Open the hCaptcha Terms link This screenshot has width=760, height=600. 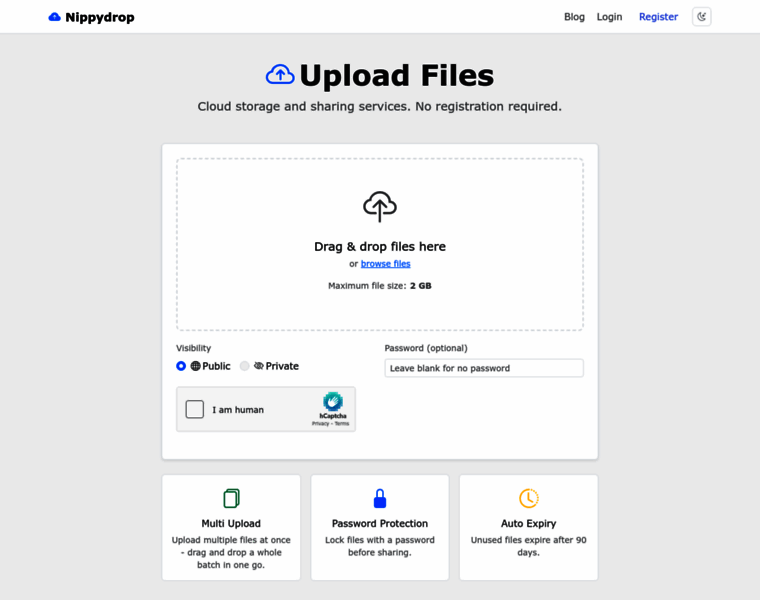coord(342,424)
